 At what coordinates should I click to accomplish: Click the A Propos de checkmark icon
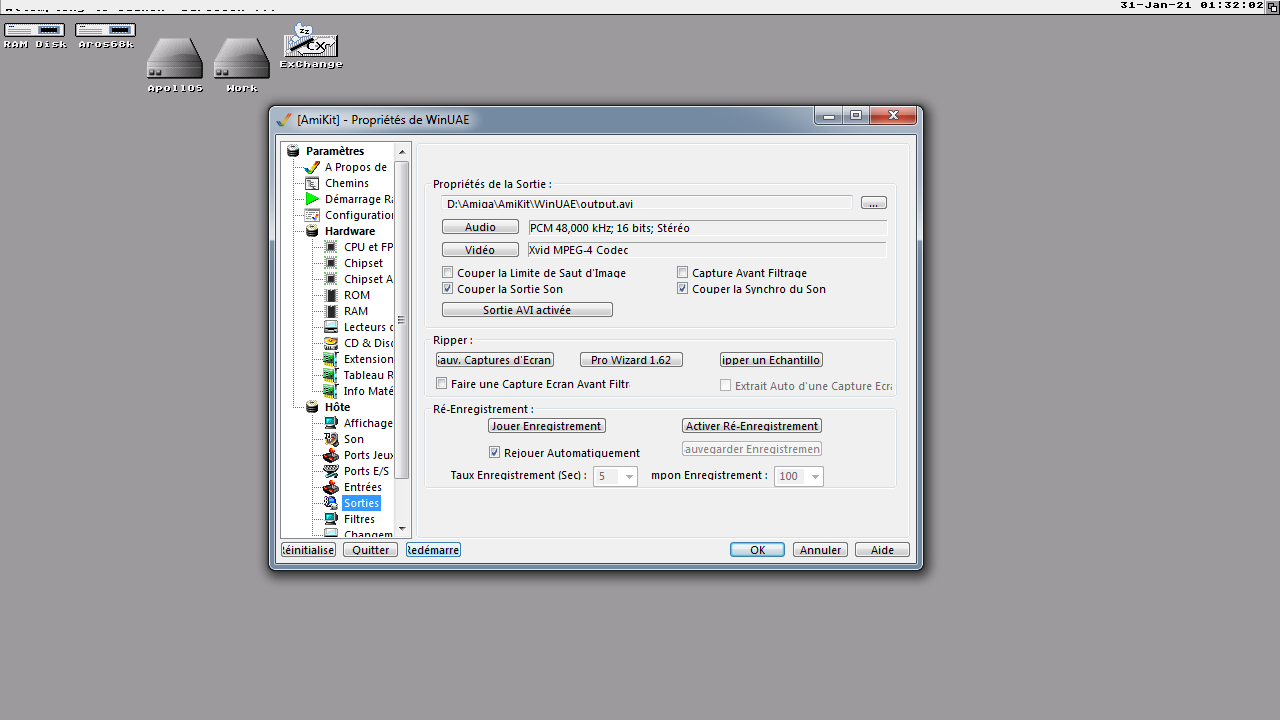pyautogui.click(x=312, y=167)
